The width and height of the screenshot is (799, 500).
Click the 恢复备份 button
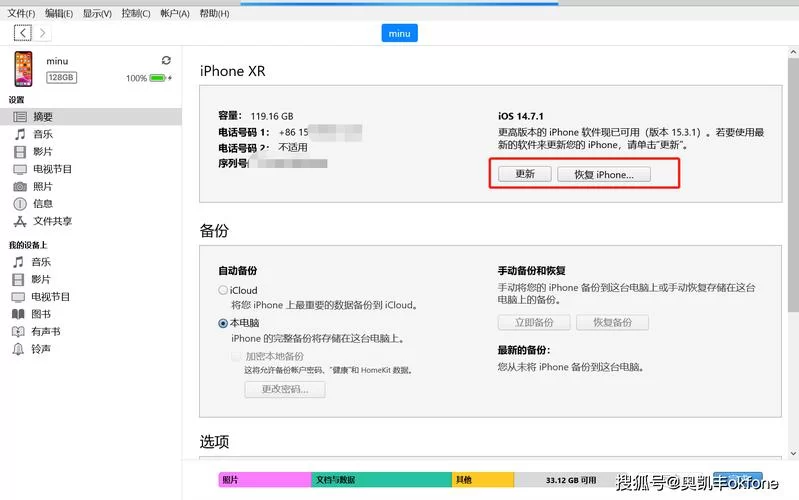coord(612,322)
